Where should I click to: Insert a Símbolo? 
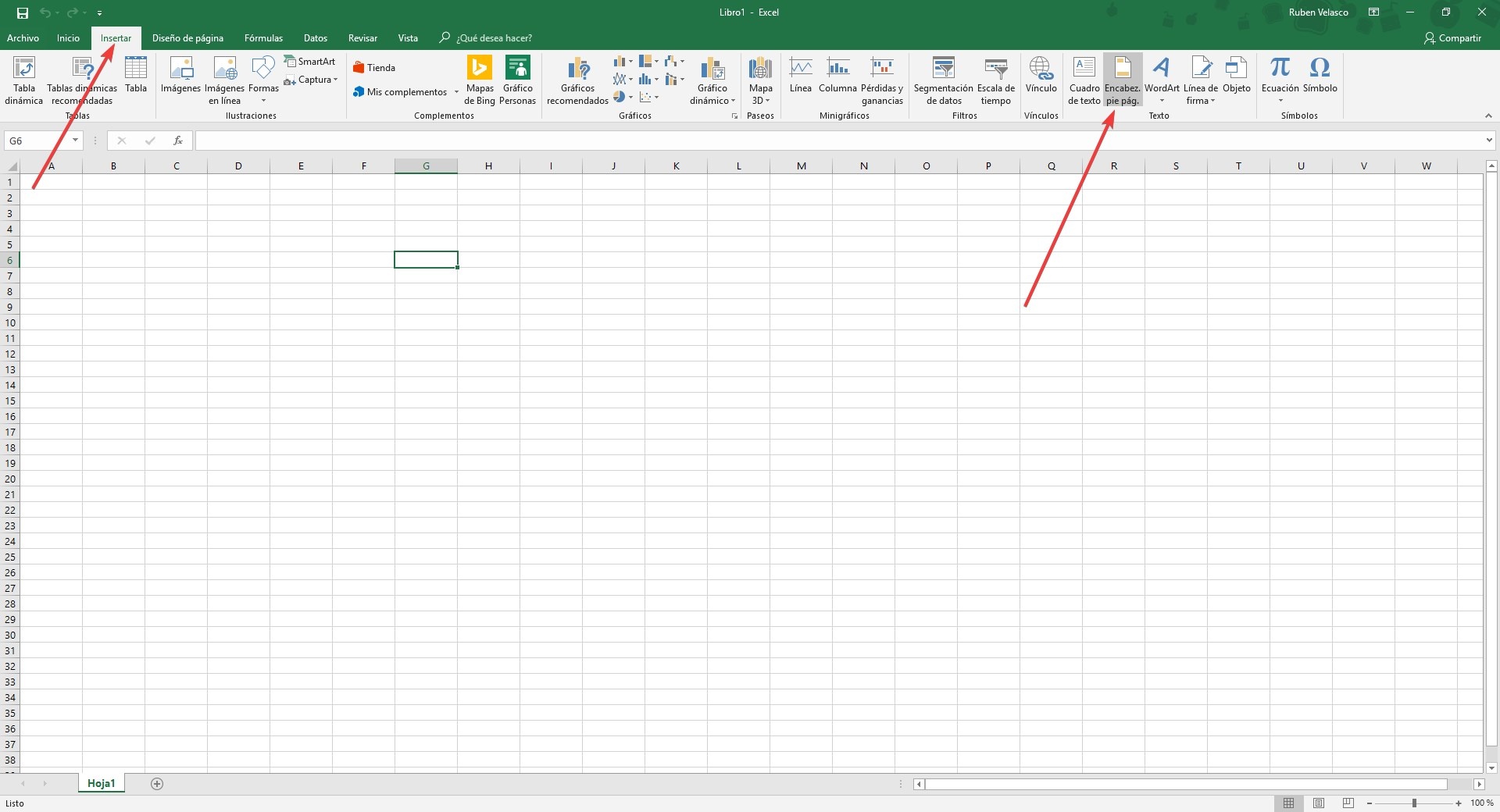click(x=1320, y=74)
